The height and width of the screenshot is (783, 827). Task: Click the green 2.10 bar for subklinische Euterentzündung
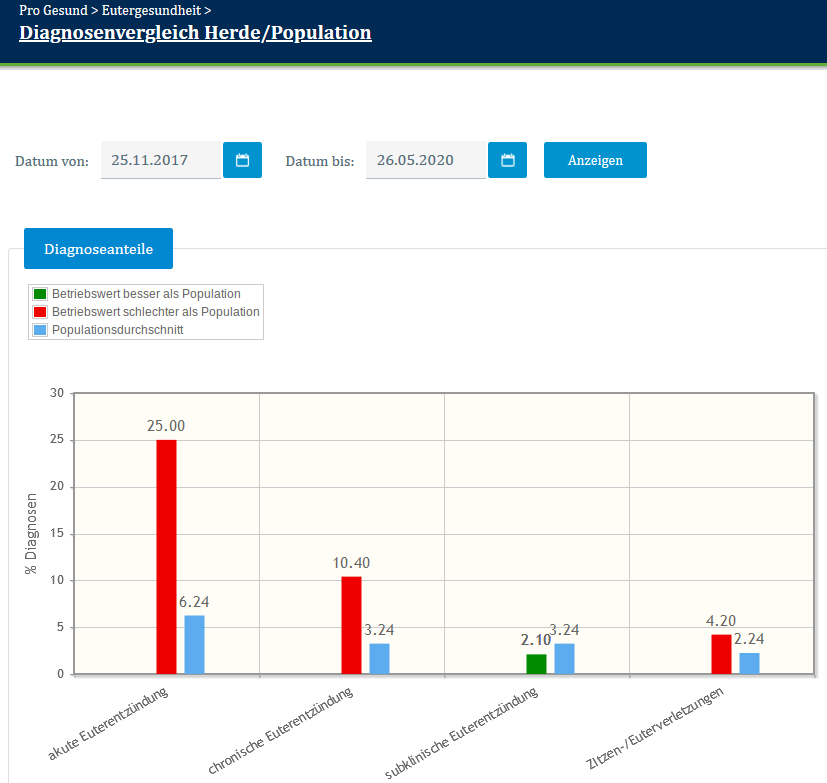[x=536, y=664]
